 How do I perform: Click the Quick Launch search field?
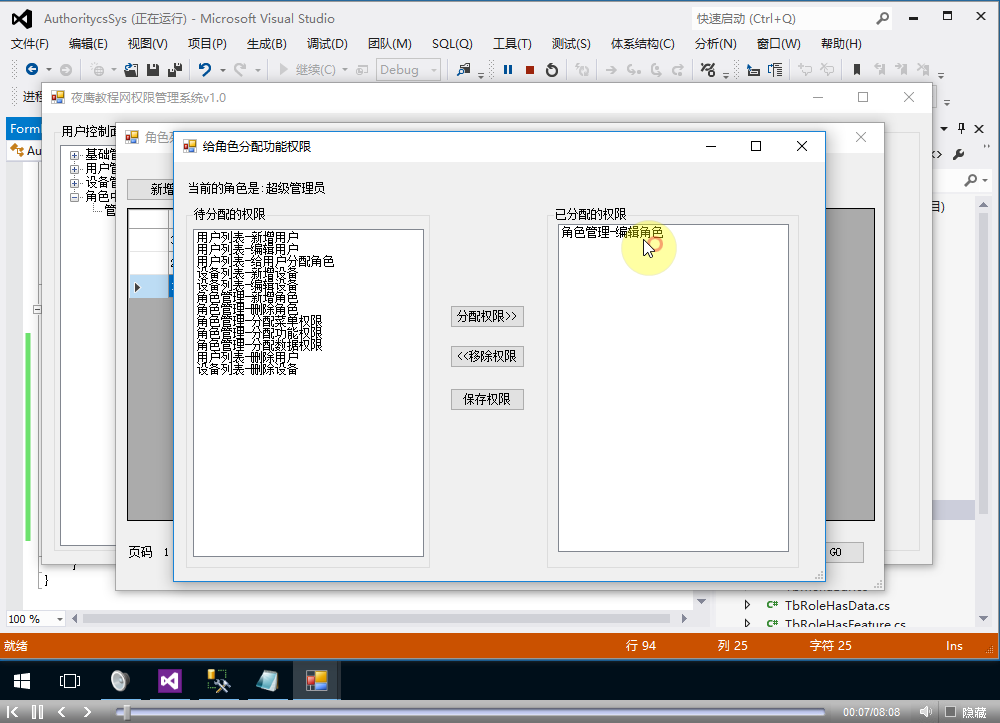783,18
